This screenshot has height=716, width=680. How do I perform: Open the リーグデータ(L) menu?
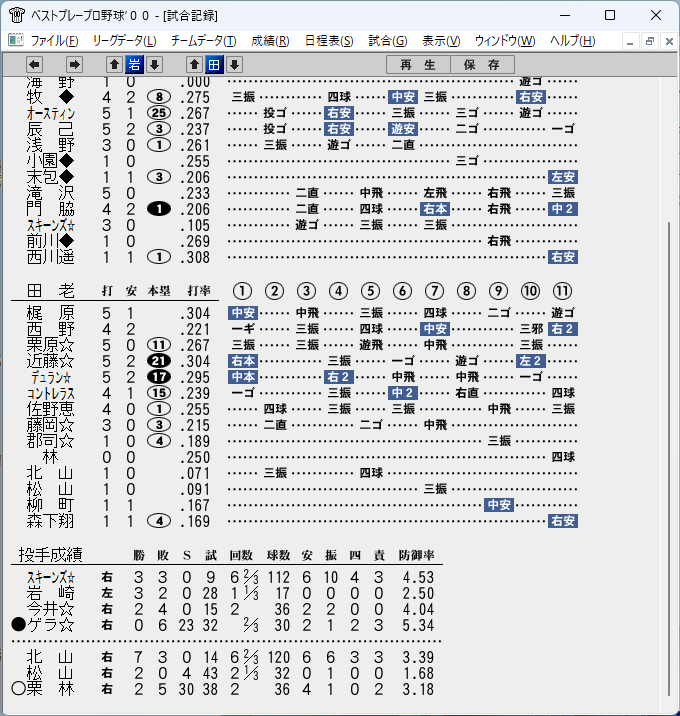124,41
